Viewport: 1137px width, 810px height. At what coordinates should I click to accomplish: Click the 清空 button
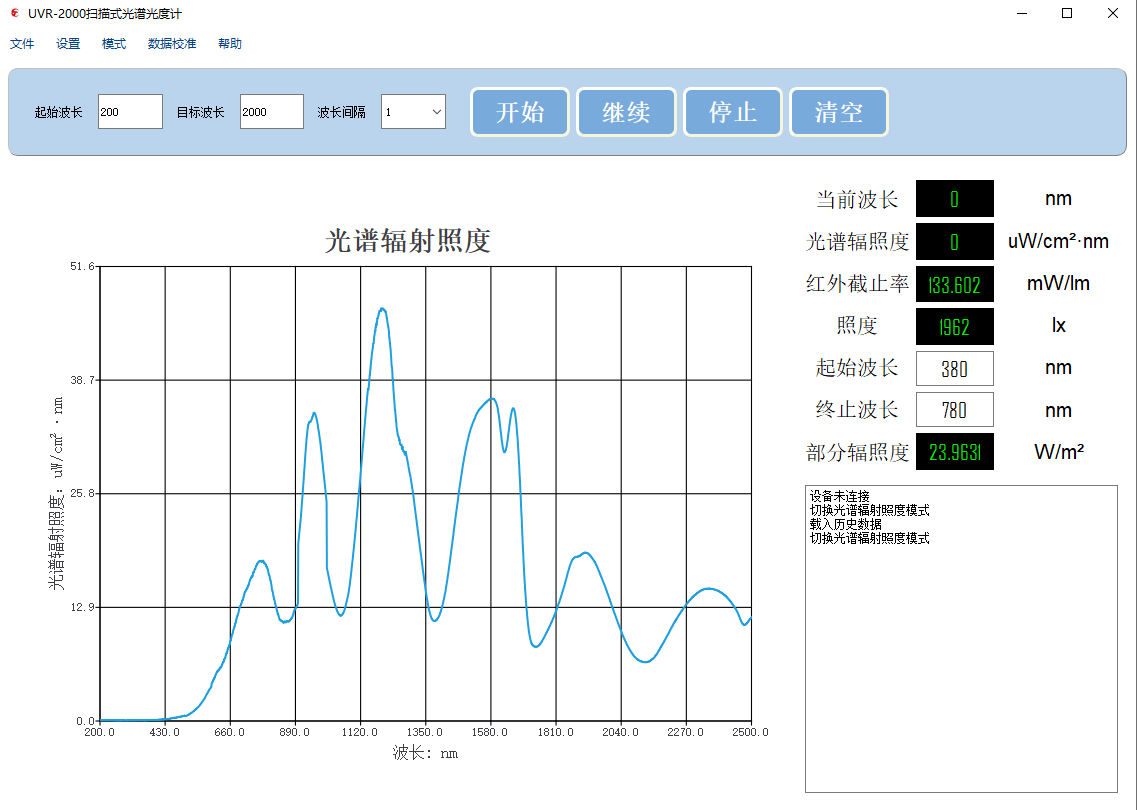point(839,112)
